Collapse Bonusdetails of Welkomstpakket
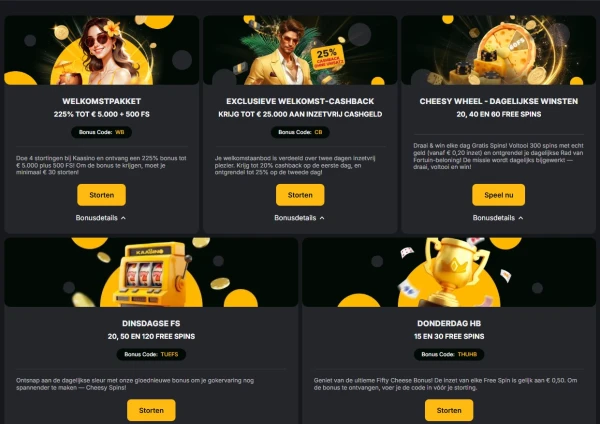The image size is (600, 424). coord(101,218)
